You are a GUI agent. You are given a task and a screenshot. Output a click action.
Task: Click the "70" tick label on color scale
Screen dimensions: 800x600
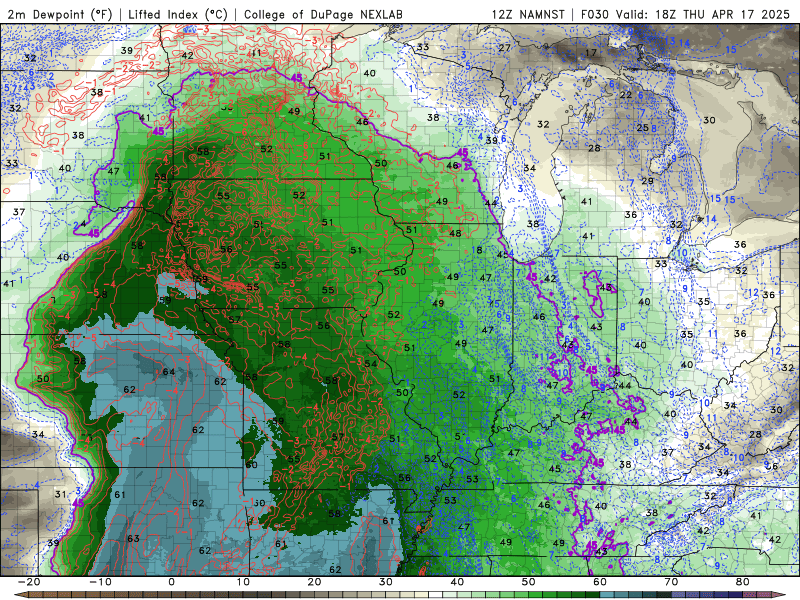(x=671, y=582)
